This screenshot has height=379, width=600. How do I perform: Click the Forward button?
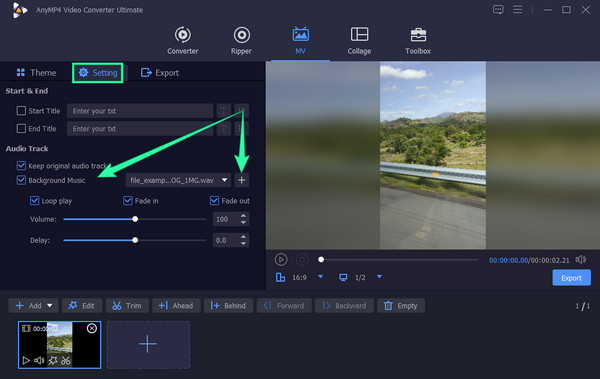tap(284, 305)
